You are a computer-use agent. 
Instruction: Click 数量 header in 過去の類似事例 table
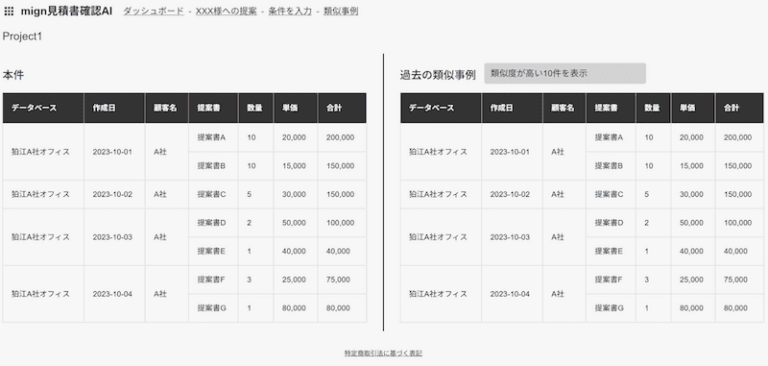point(652,108)
